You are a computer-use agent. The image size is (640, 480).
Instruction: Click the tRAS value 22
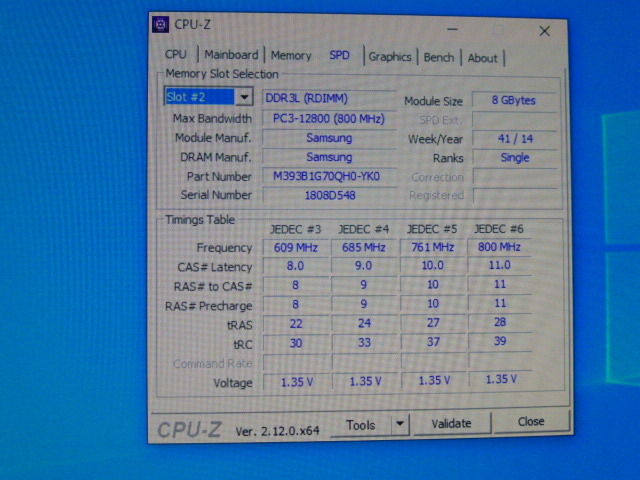pos(296,324)
